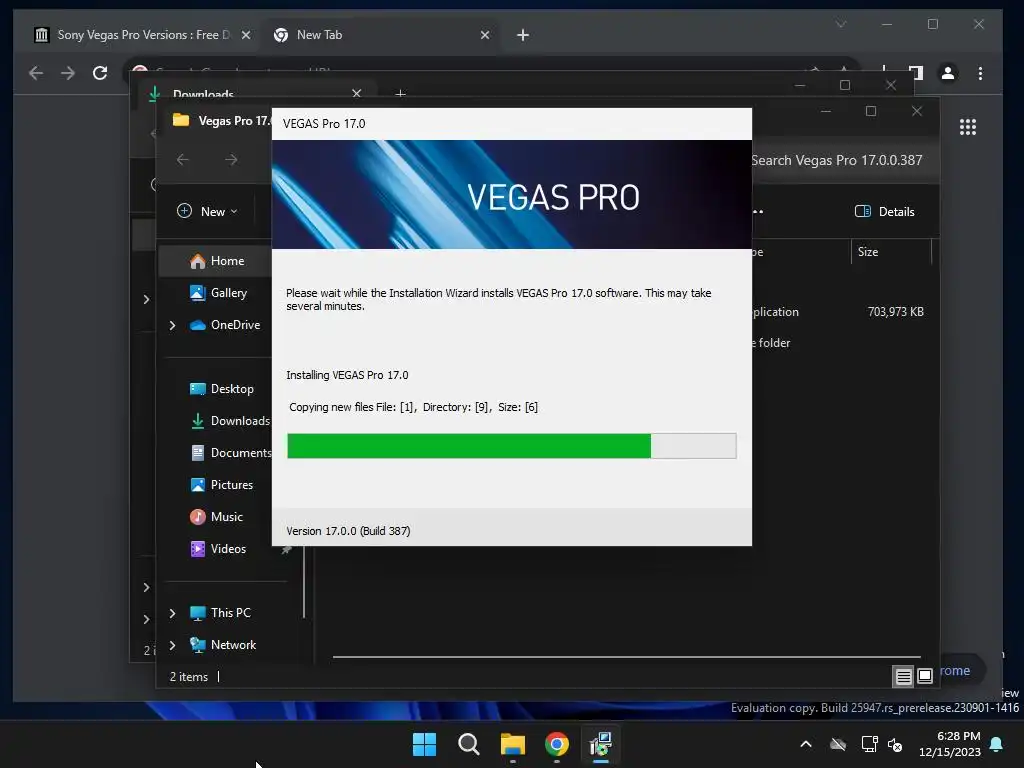
Task: Click the File Explorer back arrow
Action: 183,160
